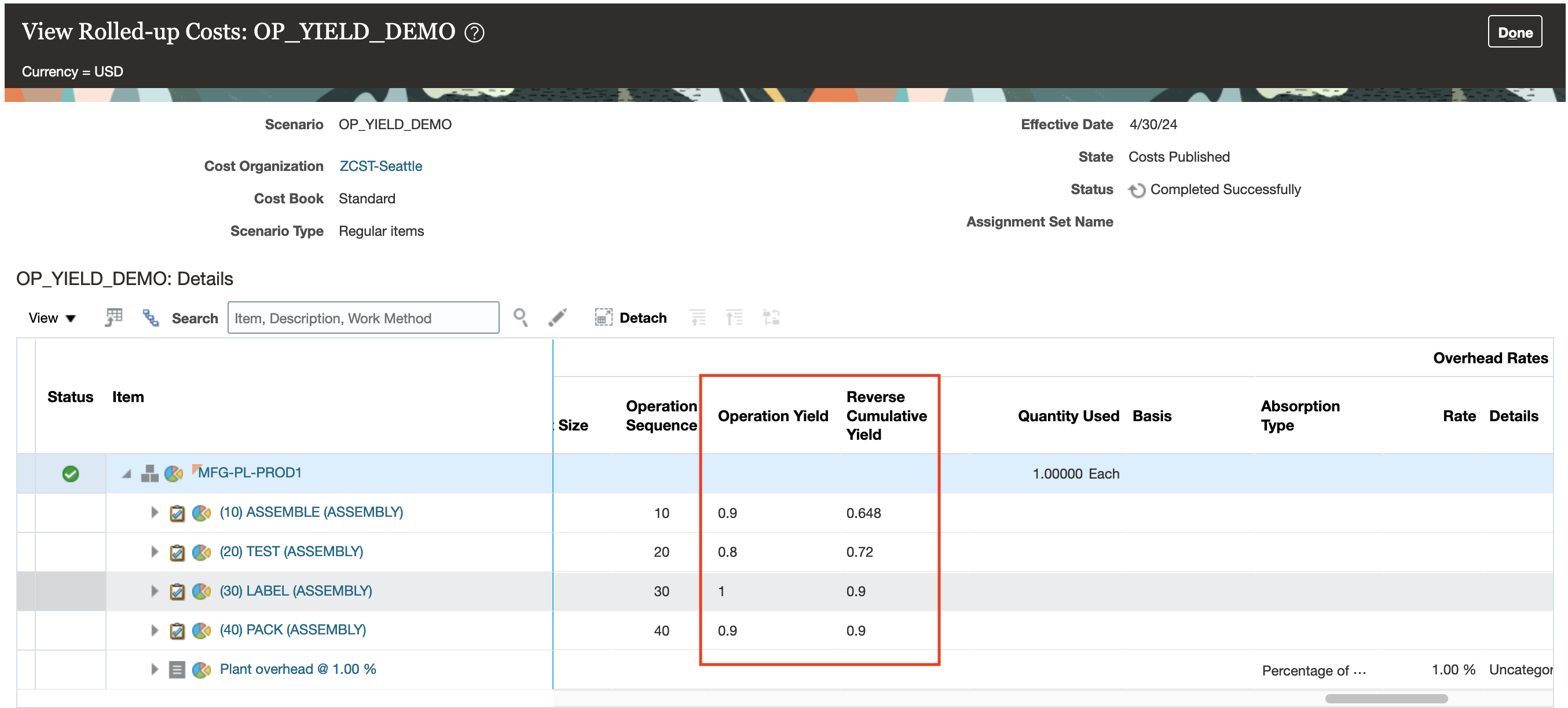Expand the Plant overhead row

pyautogui.click(x=154, y=670)
